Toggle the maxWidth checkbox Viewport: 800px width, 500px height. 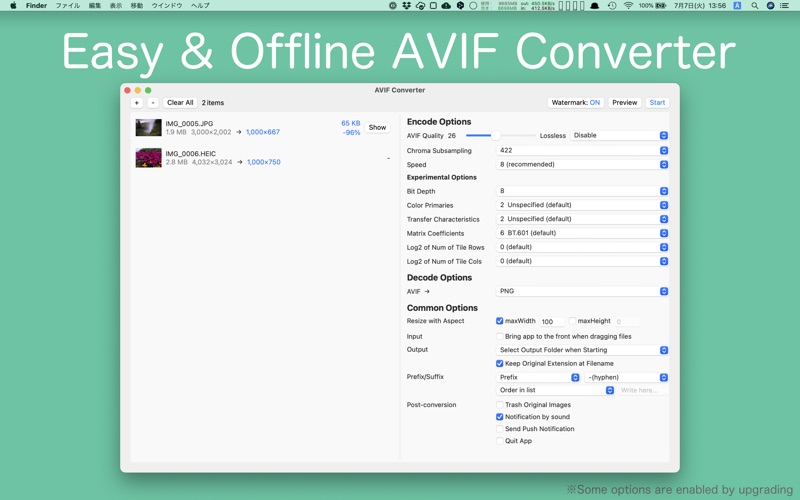(499, 321)
